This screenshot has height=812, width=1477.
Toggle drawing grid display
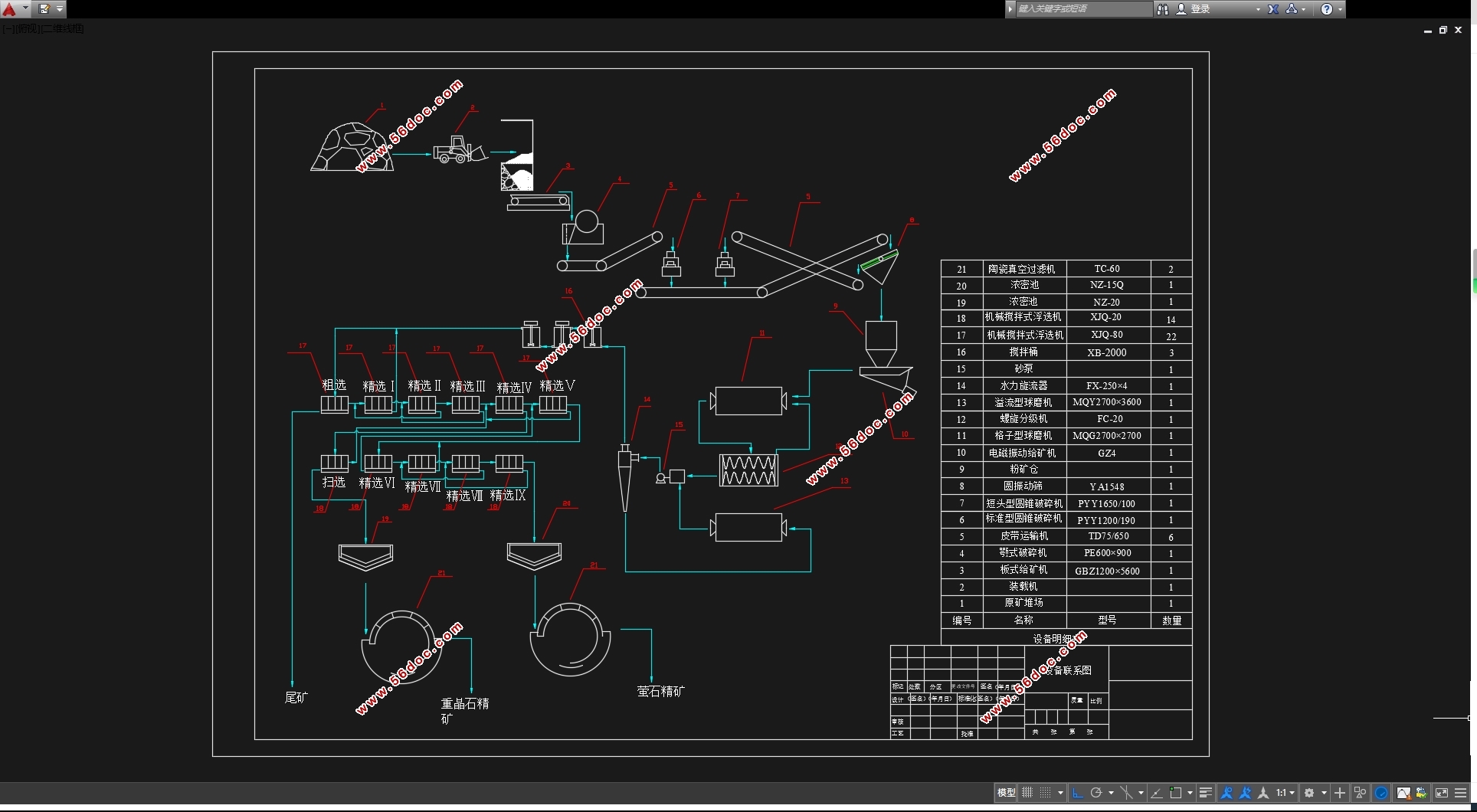(1027, 793)
